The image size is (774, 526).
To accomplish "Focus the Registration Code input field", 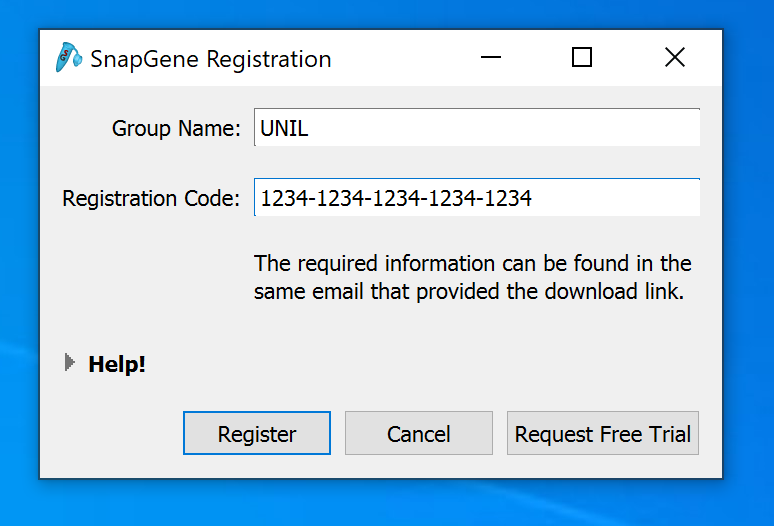I will click(x=476, y=198).
